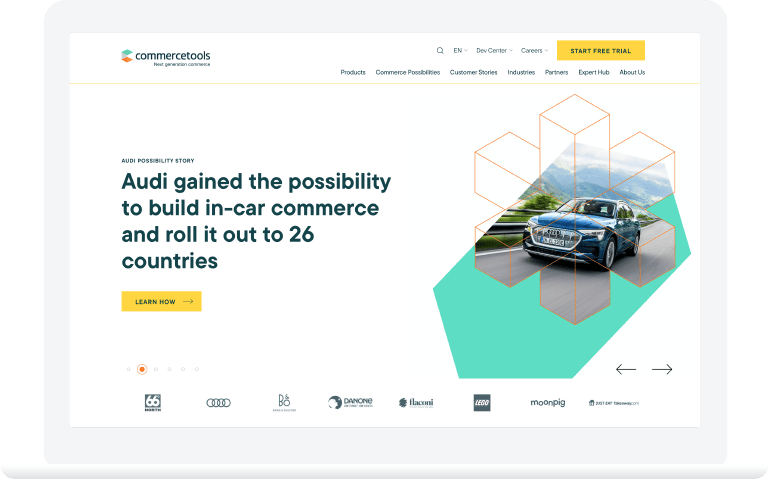Click the 66 North logo
Screen dimensions: 768x480
pyautogui.click(x=153, y=403)
